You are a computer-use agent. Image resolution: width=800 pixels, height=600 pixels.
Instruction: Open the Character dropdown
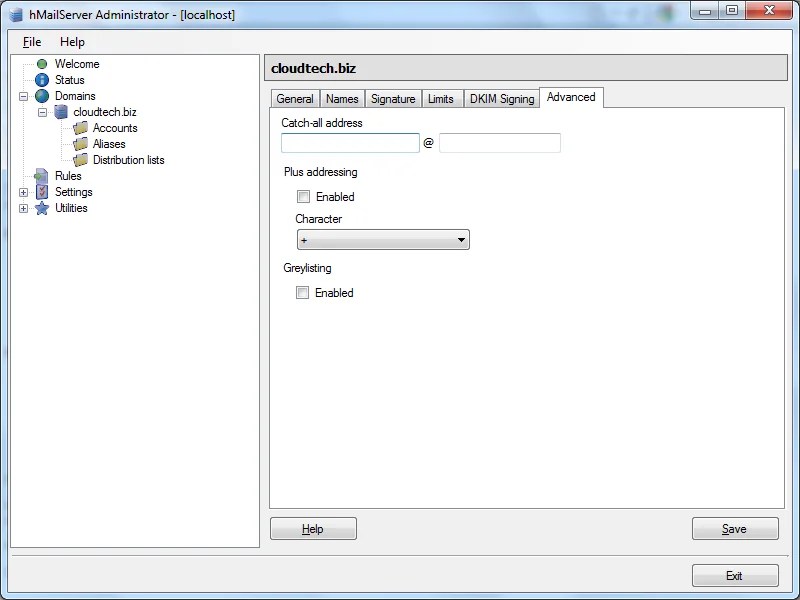coord(383,240)
